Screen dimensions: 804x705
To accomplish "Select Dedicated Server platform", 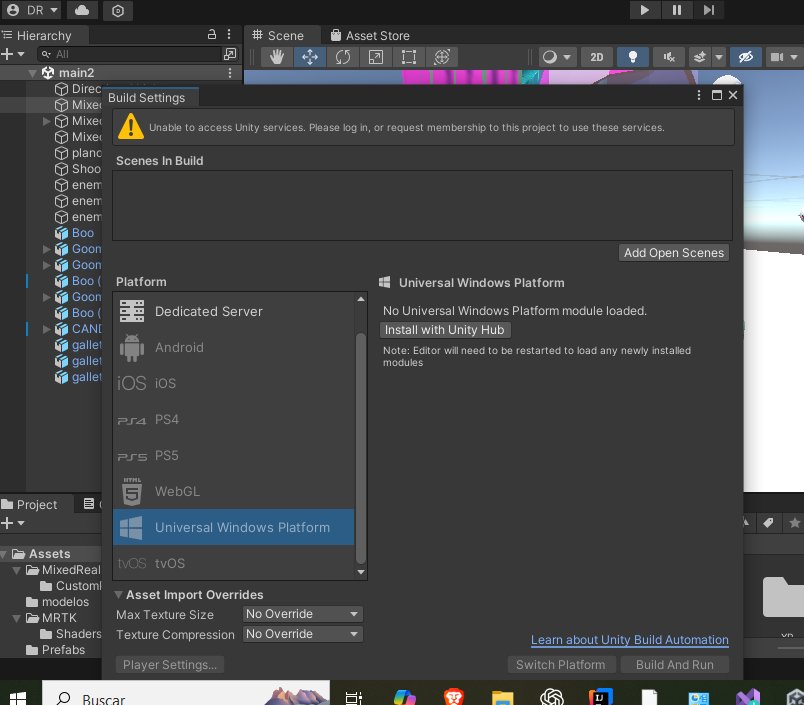I will 233,311.
